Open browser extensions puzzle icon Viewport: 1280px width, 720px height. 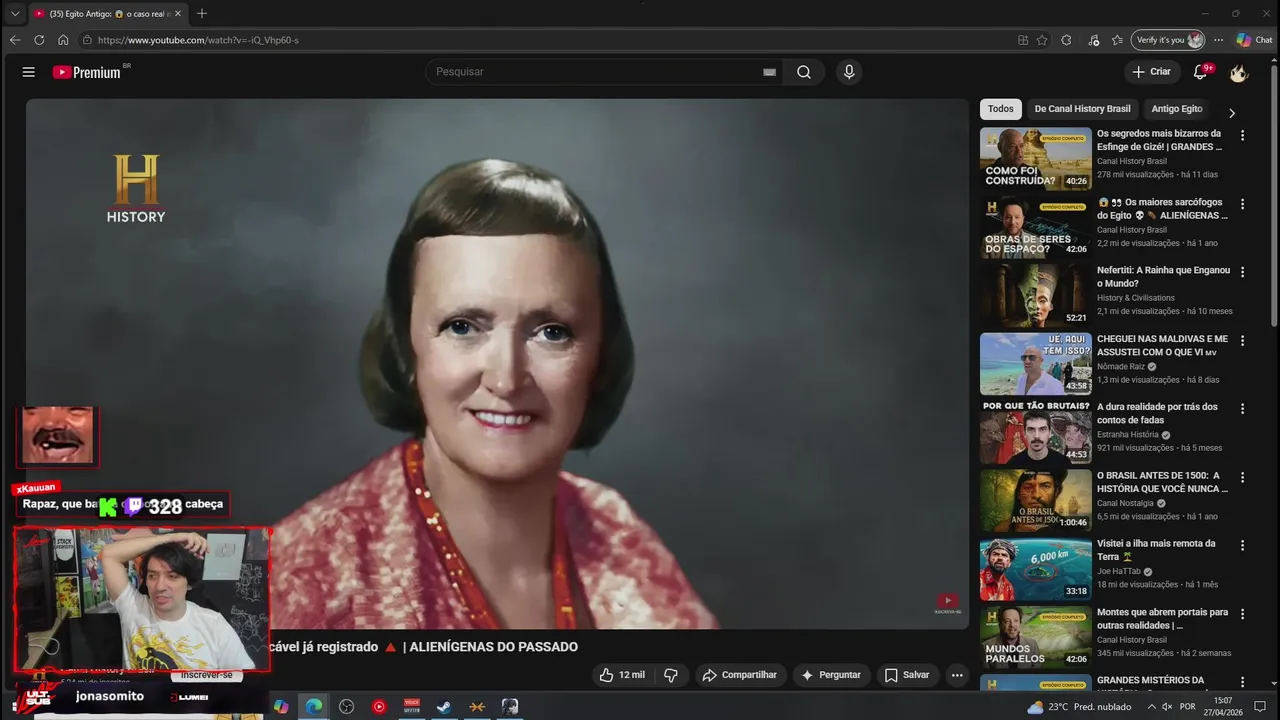(1066, 40)
